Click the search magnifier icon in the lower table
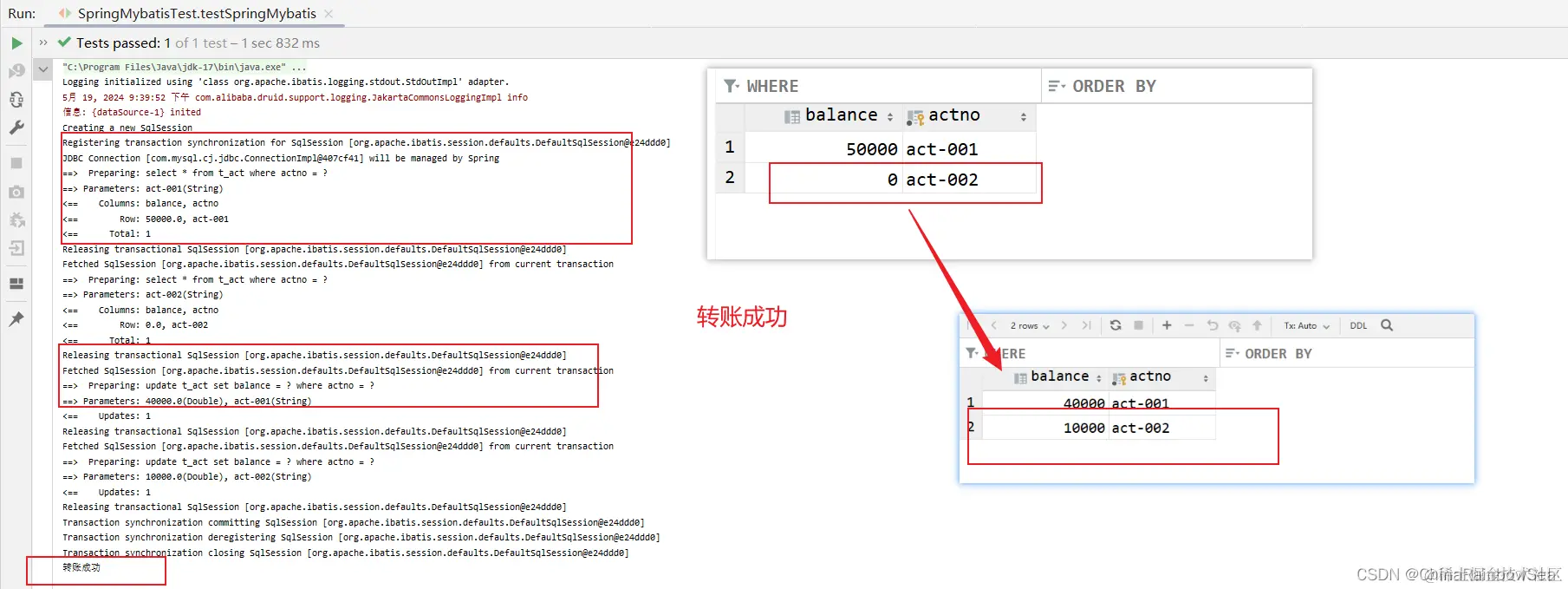1568x589 pixels. pos(1387,325)
